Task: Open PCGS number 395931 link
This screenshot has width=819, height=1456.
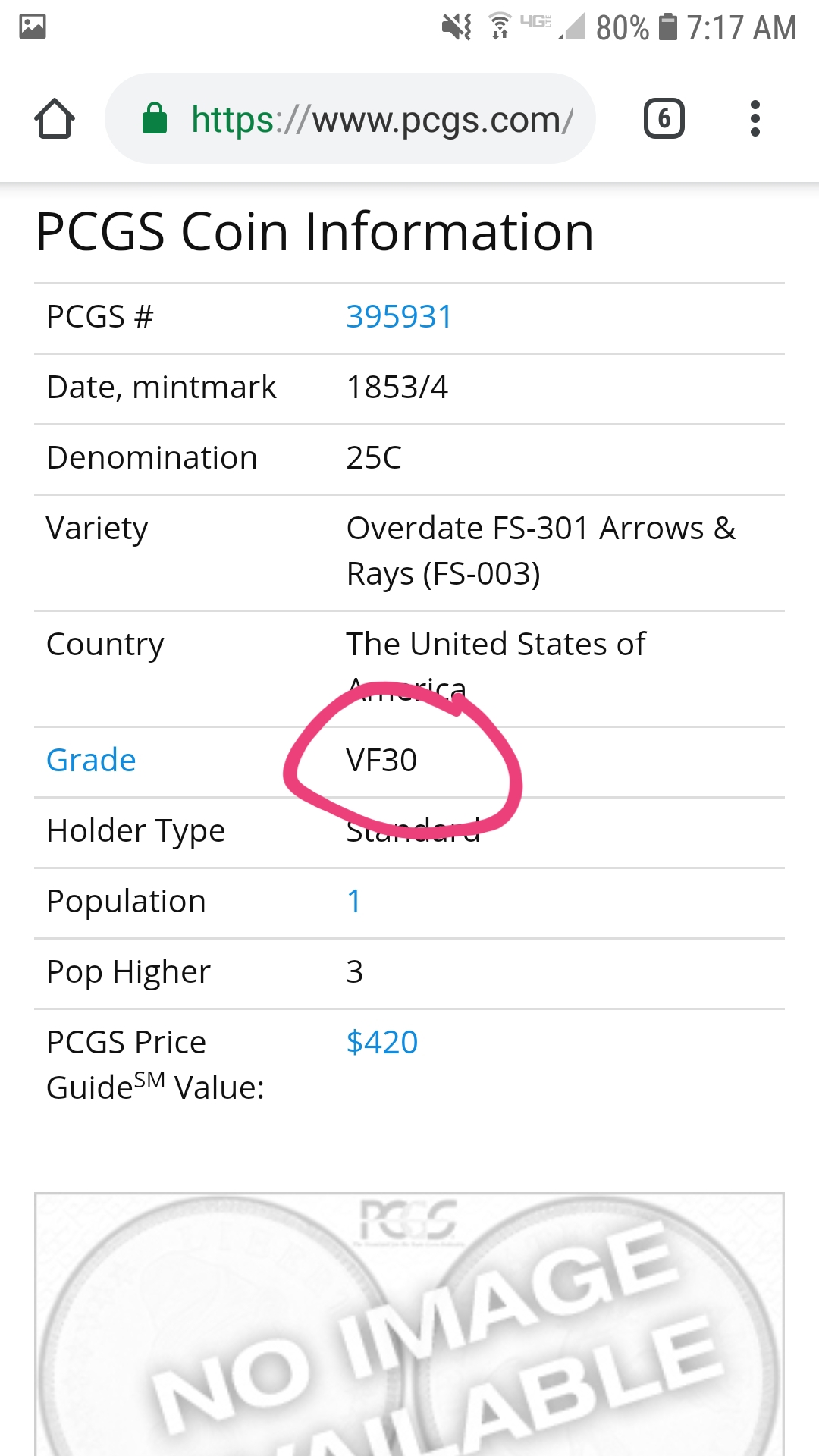Action: (x=399, y=317)
